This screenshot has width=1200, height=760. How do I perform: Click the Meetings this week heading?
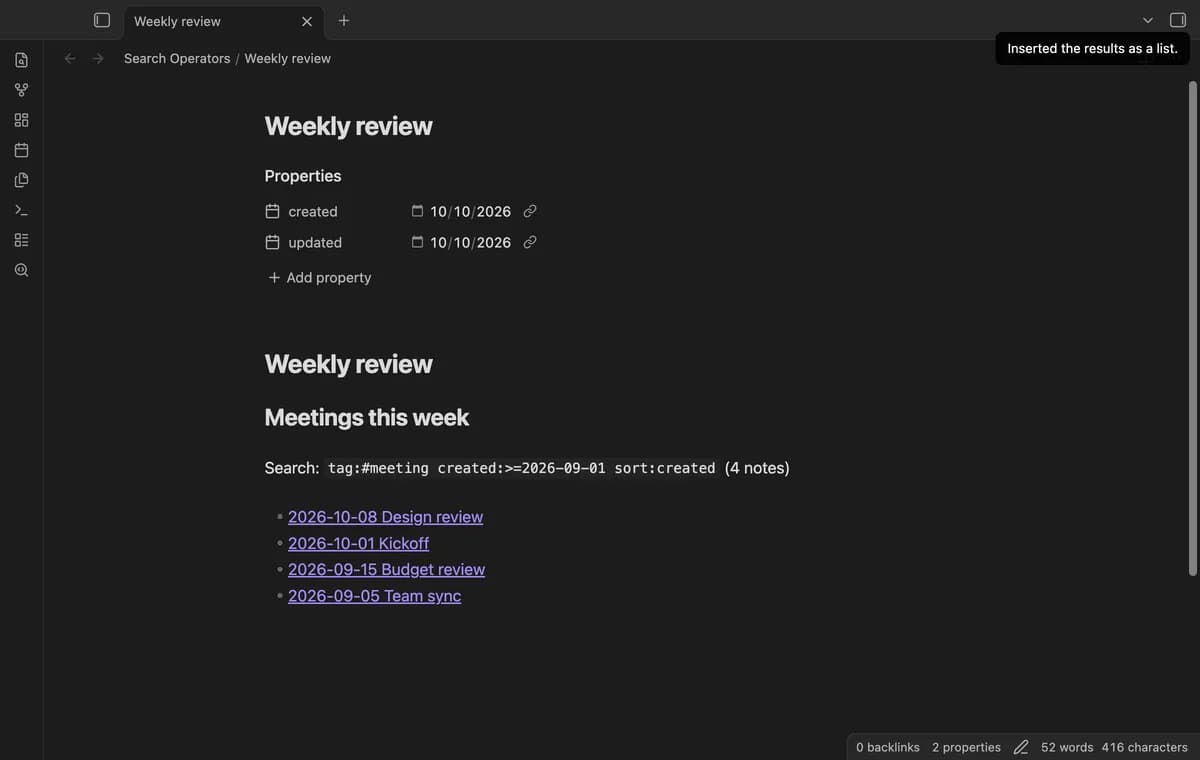[366, 417]
